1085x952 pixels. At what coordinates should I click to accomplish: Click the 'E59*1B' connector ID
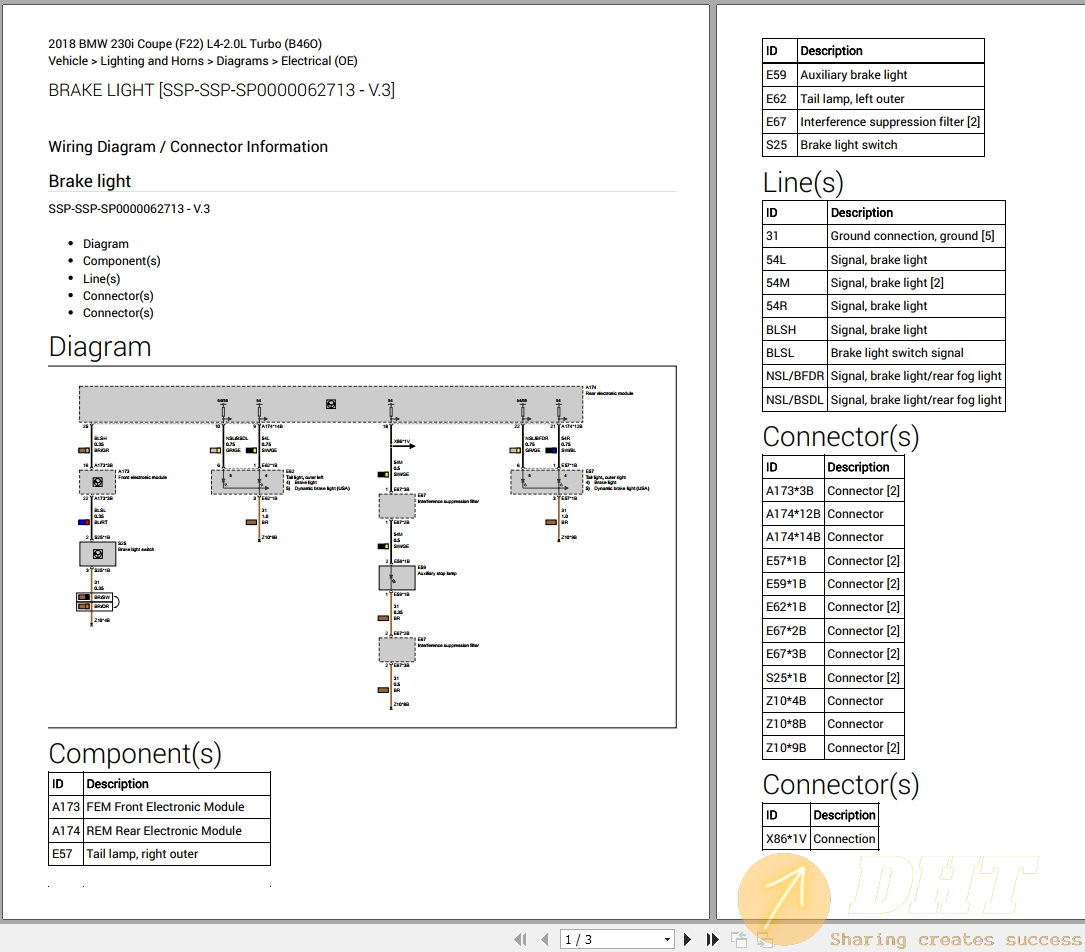point(793,584)
